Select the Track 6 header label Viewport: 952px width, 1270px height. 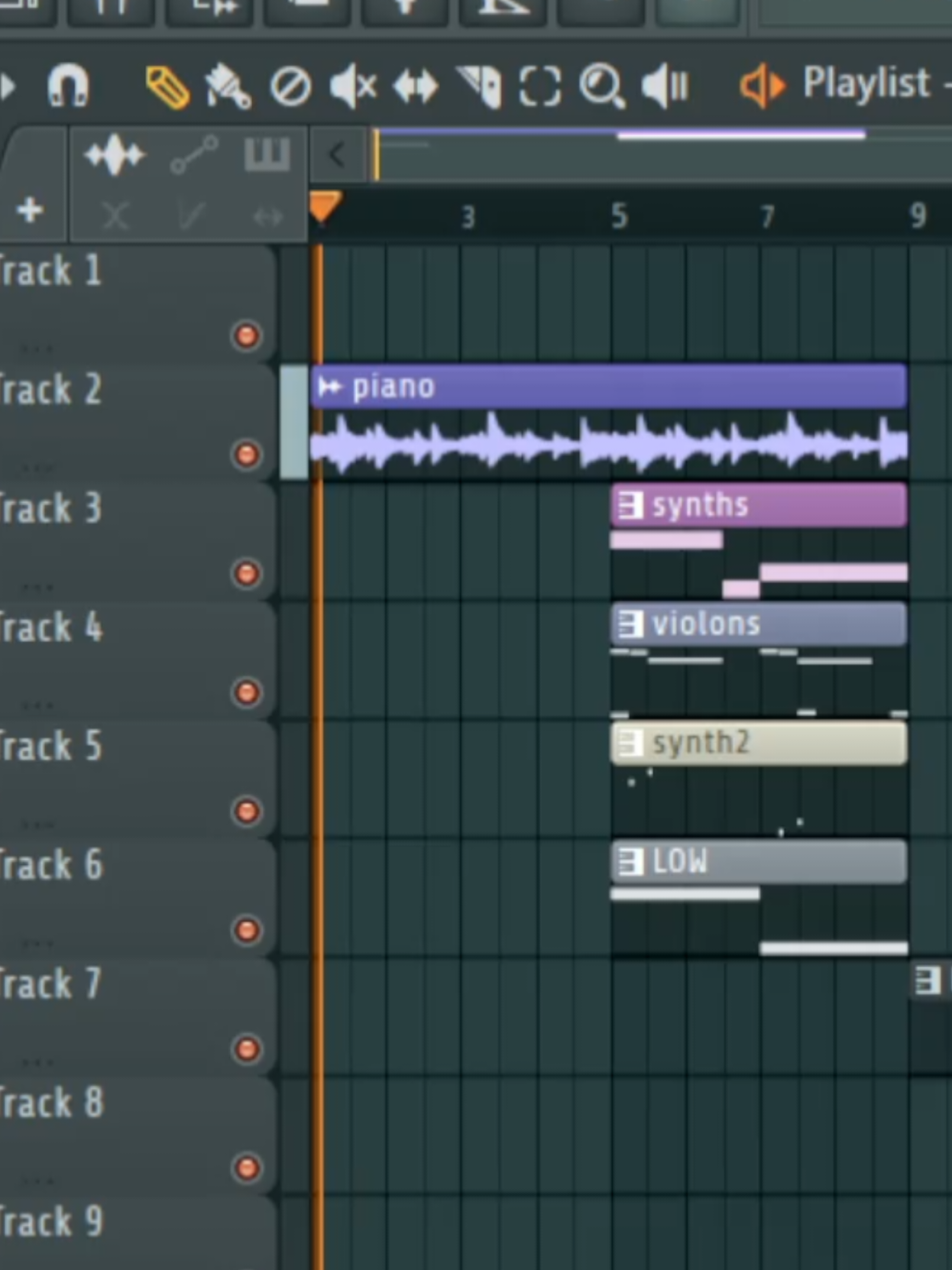click(50, 865)
